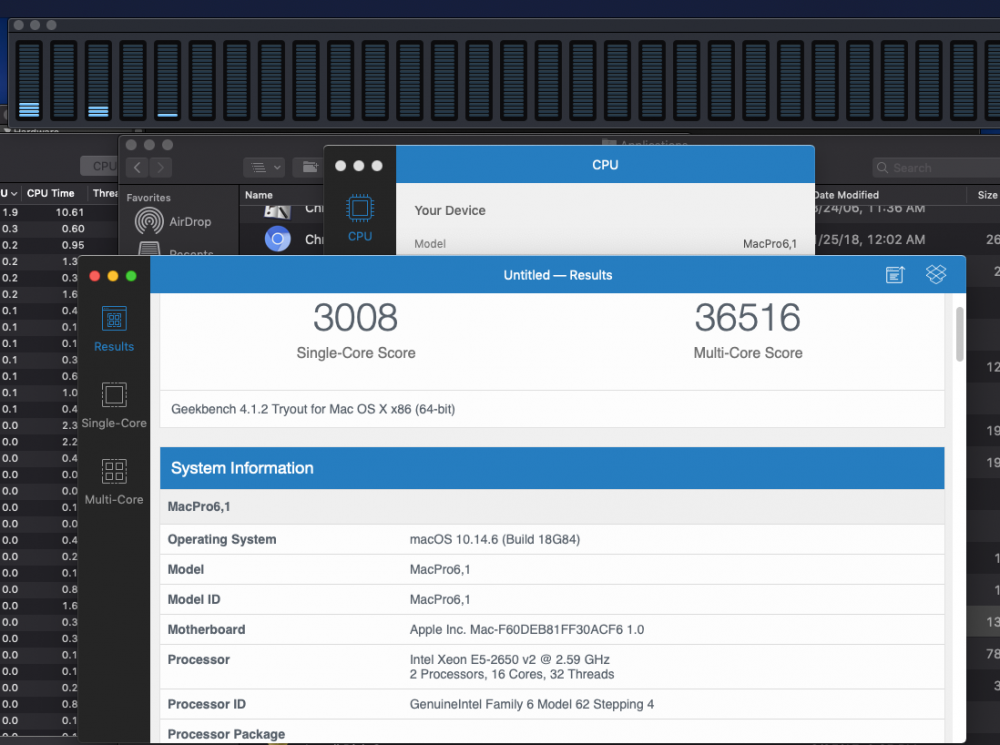Screen dimensions: 1000x745
Task: Click the Geekbench results vertical scrollbar
Action: (x=959, y=334)
